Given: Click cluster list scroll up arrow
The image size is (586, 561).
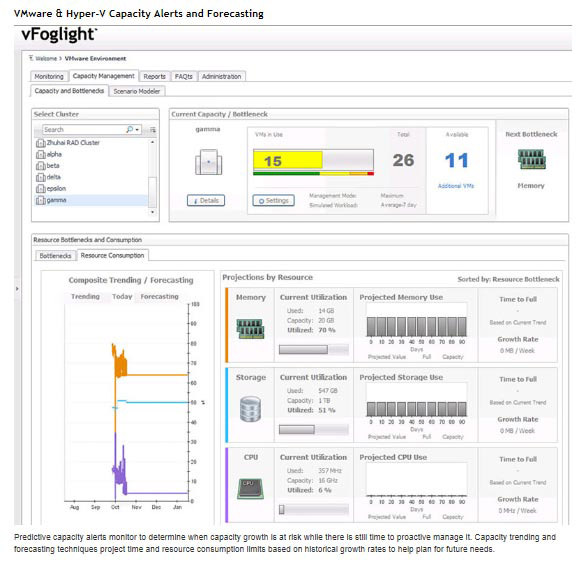Looking at the screenshot, I should click(152, 142).
